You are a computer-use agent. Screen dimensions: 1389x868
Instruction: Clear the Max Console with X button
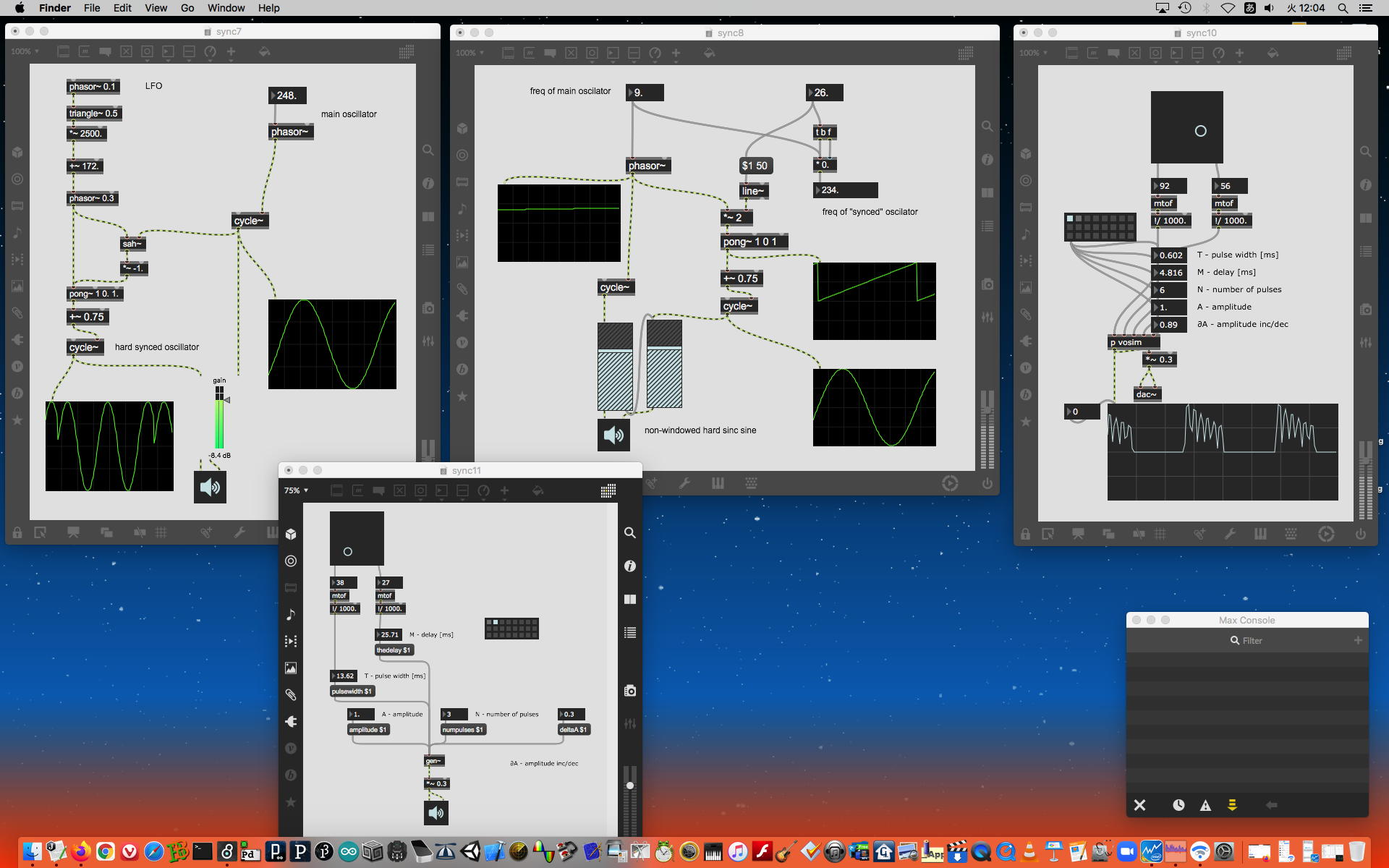[x=1139, y=805]
